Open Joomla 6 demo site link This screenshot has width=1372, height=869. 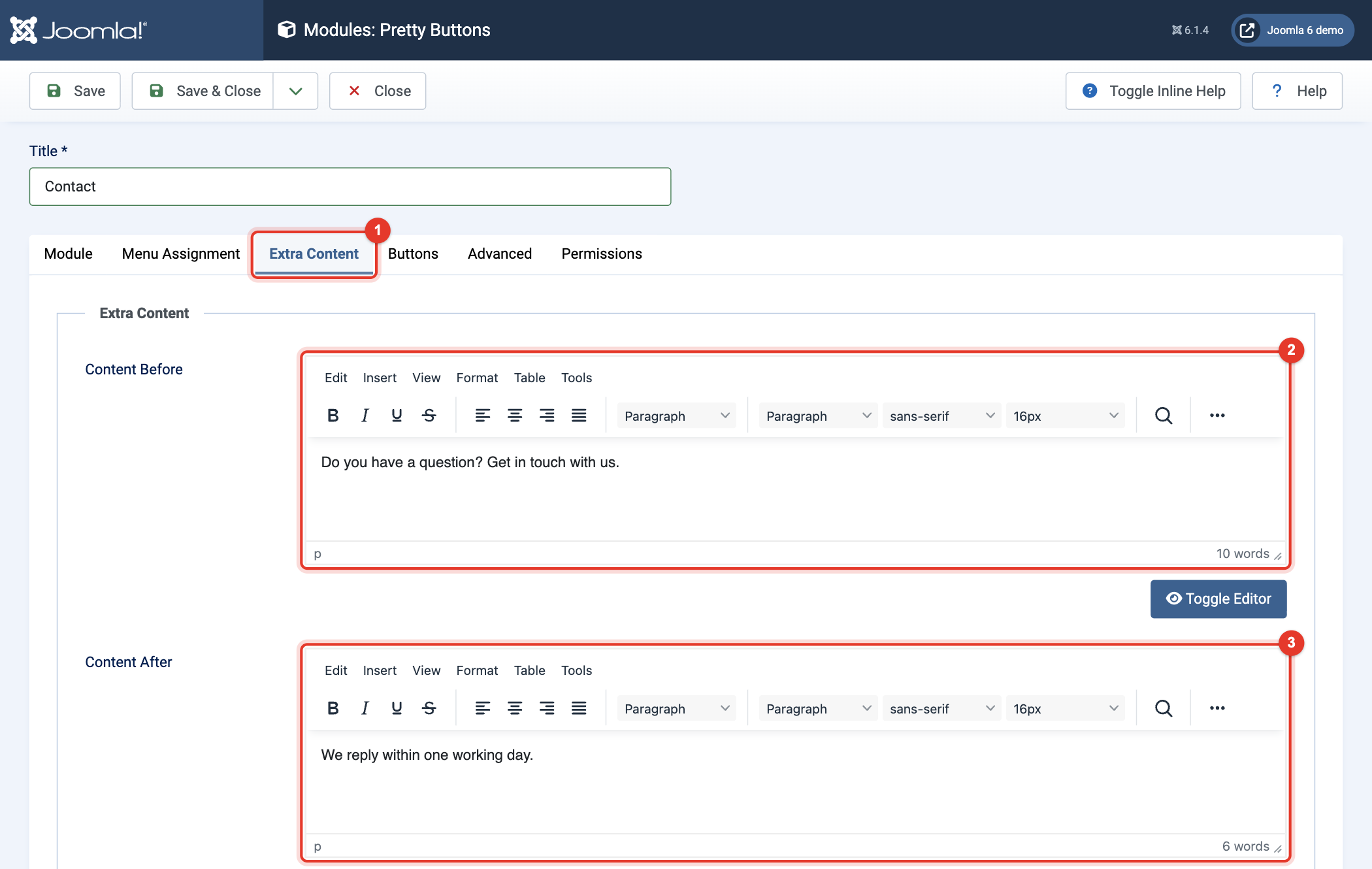tap(1292, 30)
